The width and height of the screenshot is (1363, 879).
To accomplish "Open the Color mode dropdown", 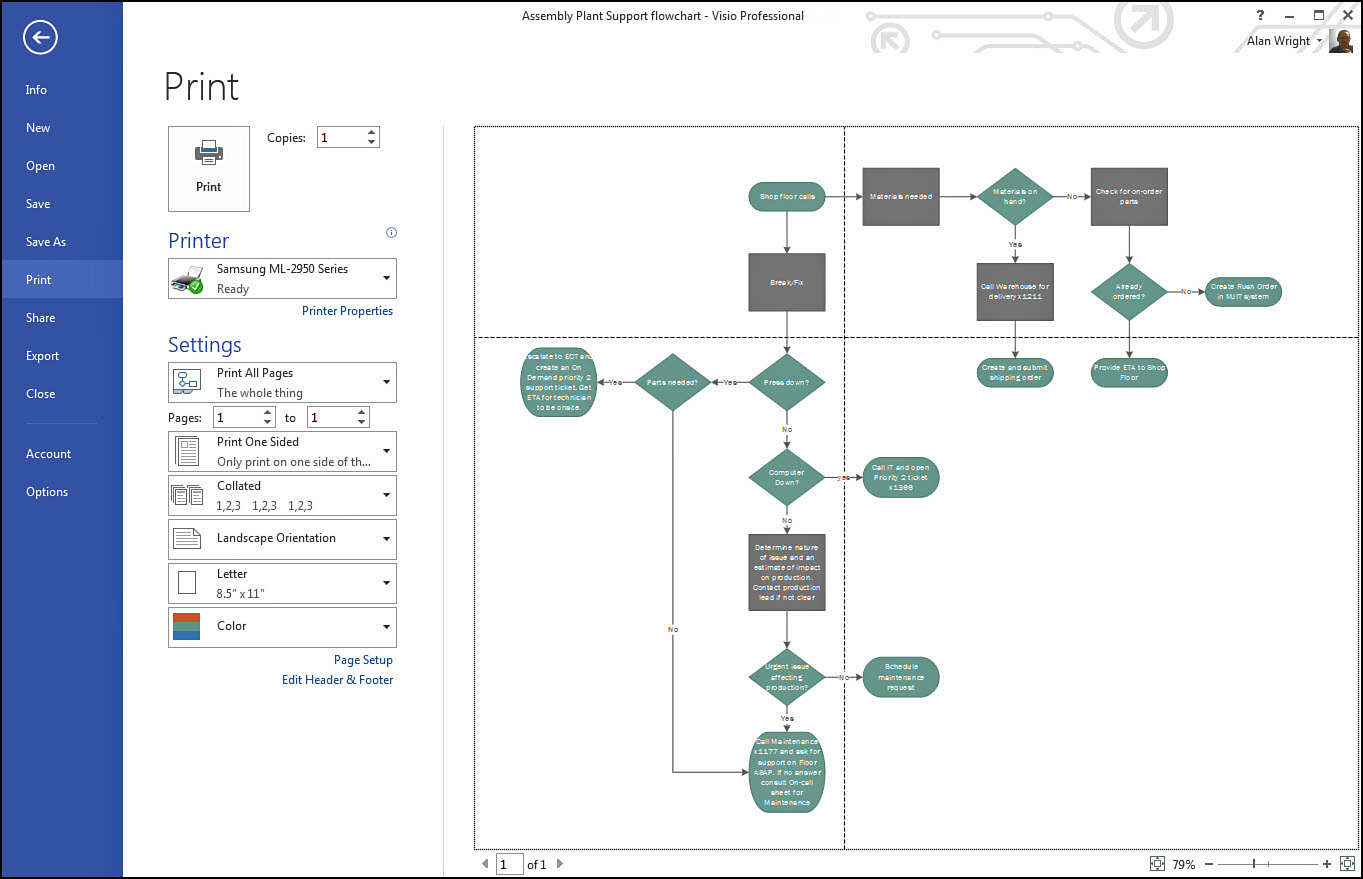I will tap(282, 627).
